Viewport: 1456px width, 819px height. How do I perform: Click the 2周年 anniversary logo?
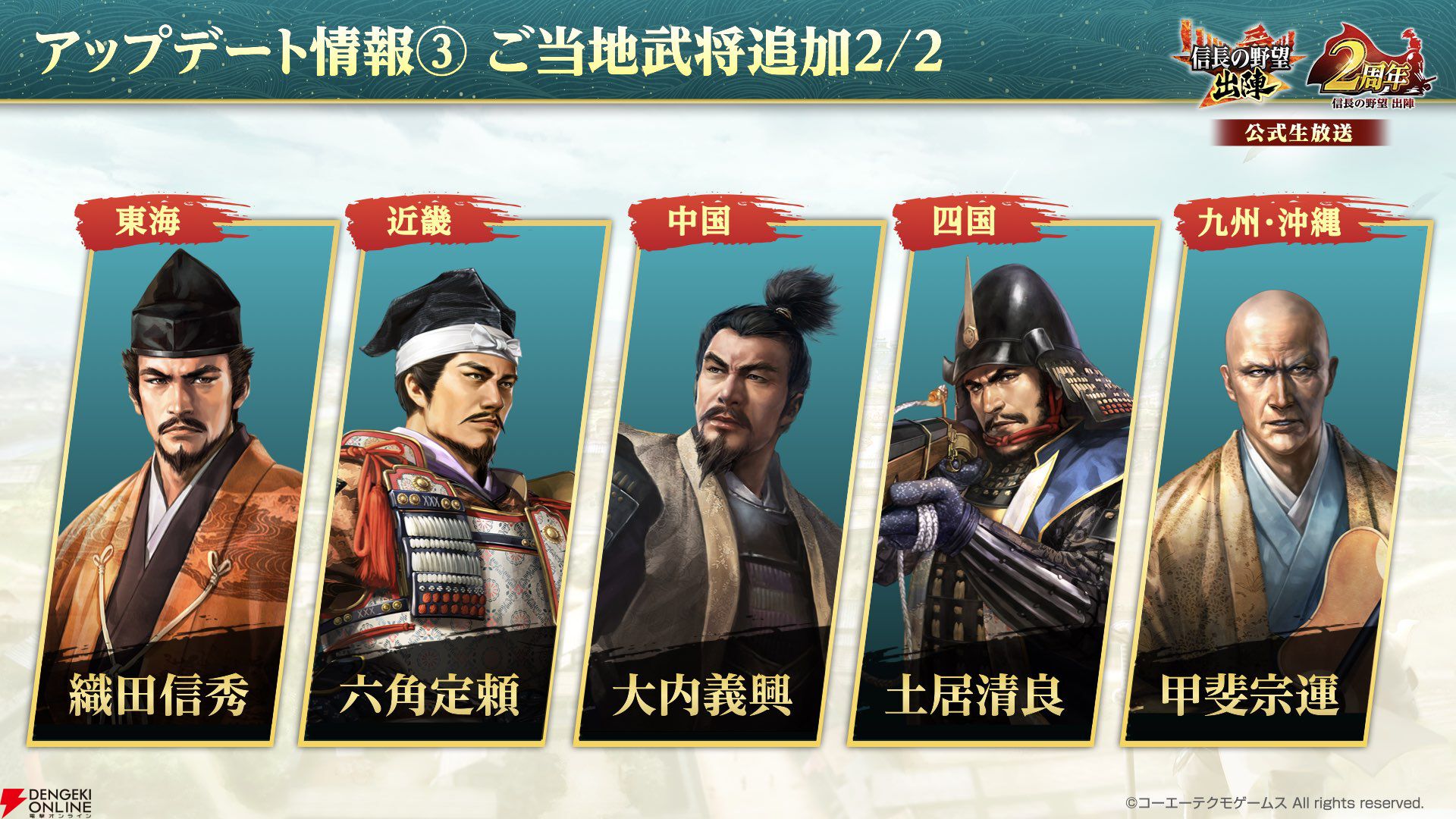click(1372, 67)
